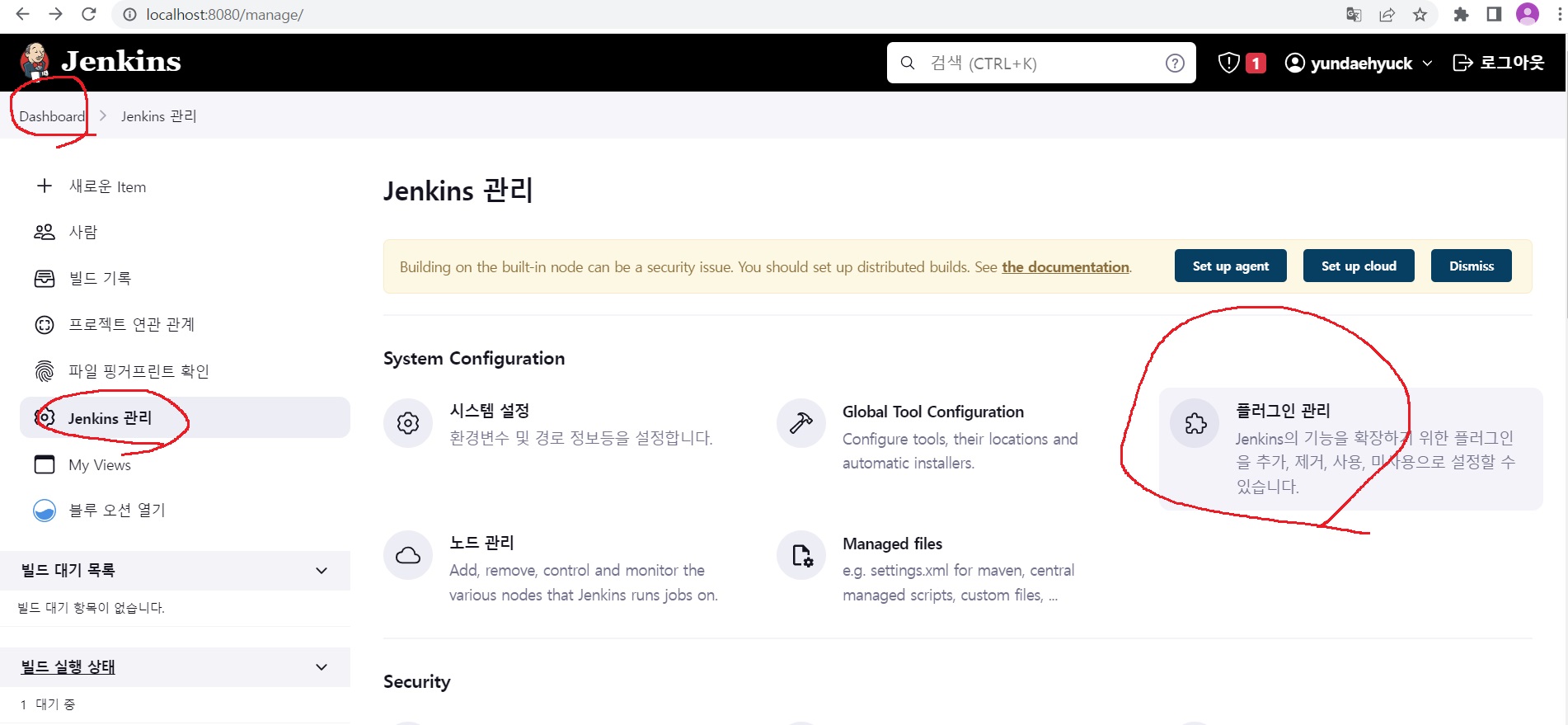The height and width of the screenshot is (725, 1568).
Task: Select Jenkins 관리 in sidebar
Action: [x=185, y=417]
